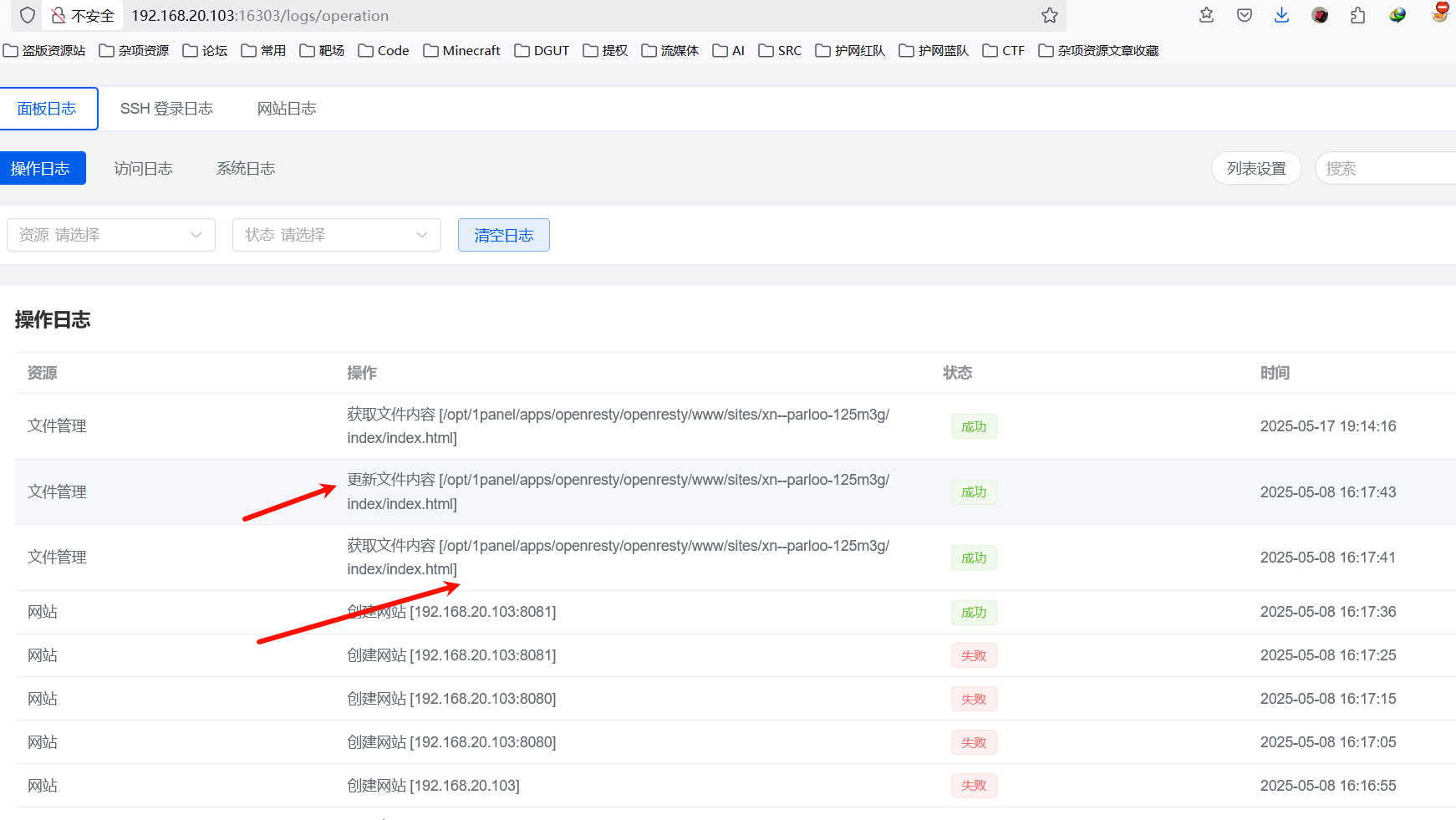Expand the 资源 请选择 dropdown
1456x820 pixels.
coord(111,235)
